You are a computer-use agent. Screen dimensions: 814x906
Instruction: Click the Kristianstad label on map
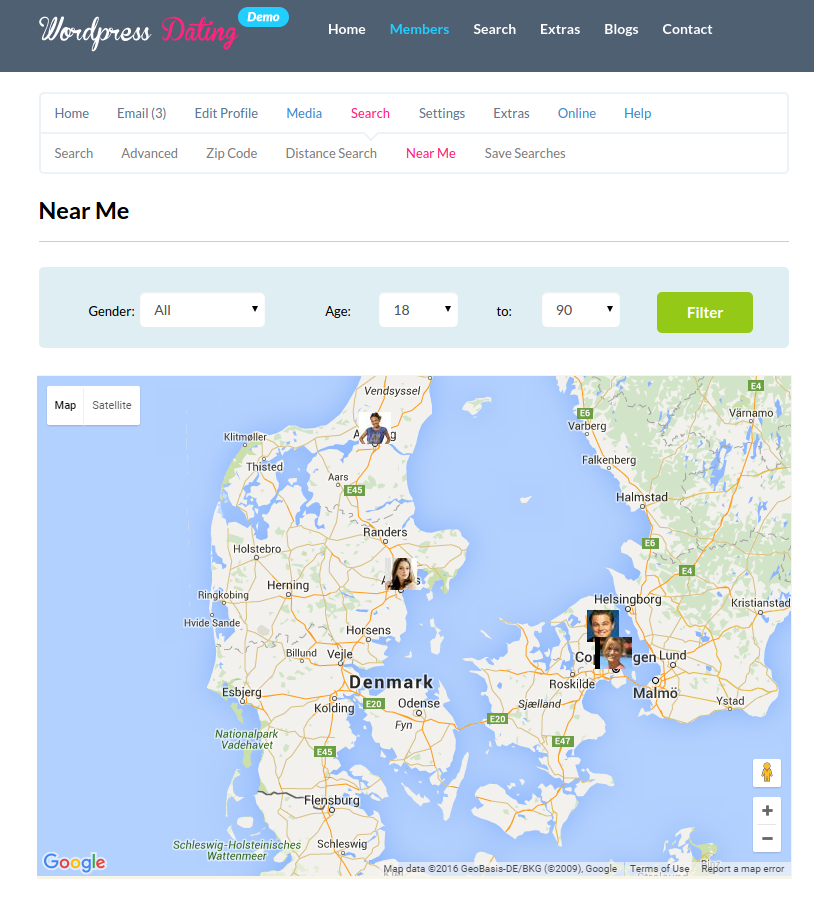click(761, 603)
